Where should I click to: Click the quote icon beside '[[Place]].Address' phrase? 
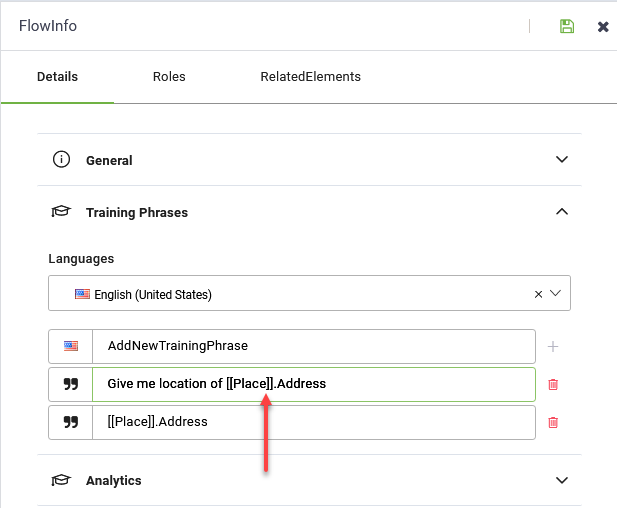pyautogui.click(x=71, y=422)
